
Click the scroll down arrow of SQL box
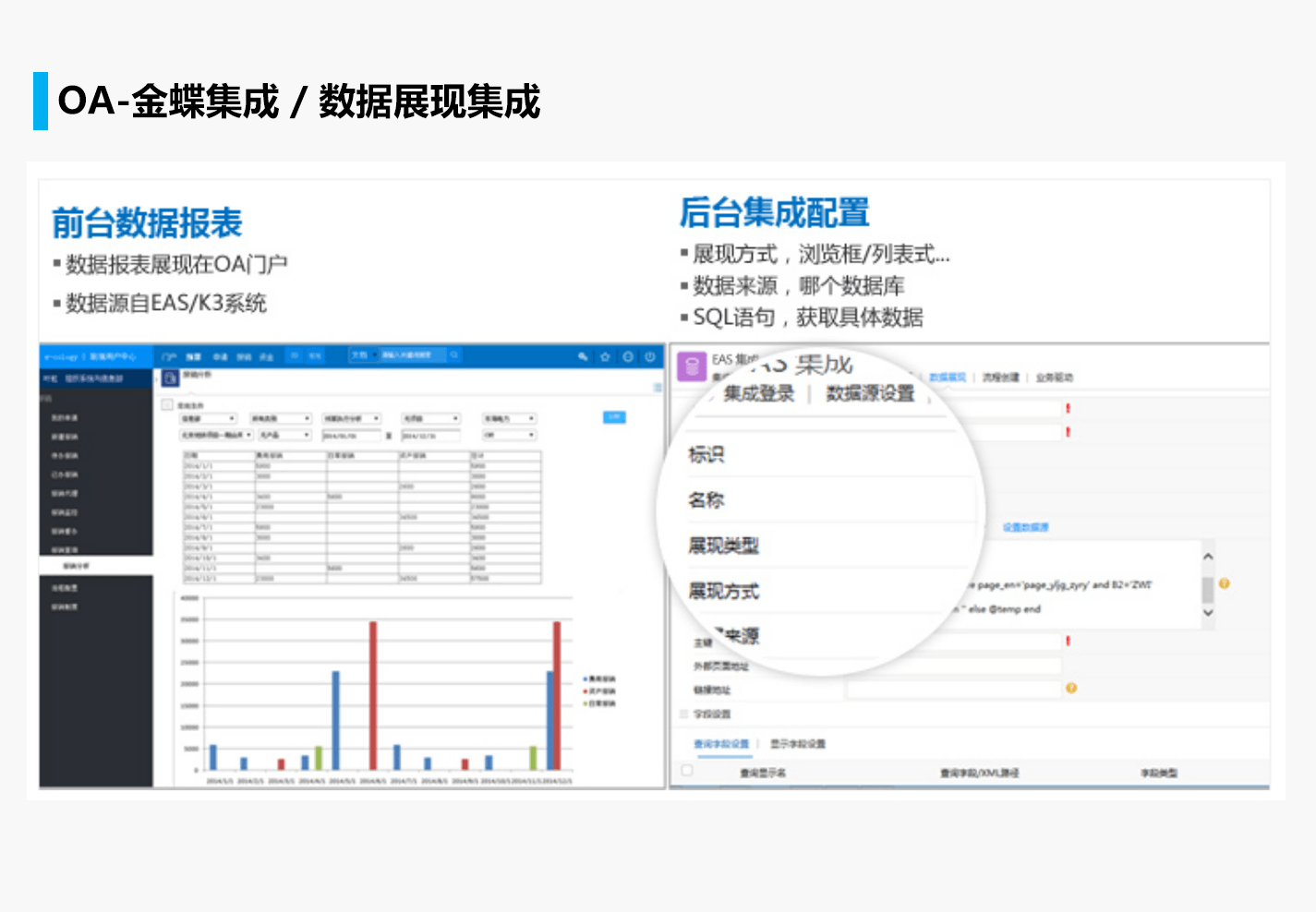pos(1207,613)
